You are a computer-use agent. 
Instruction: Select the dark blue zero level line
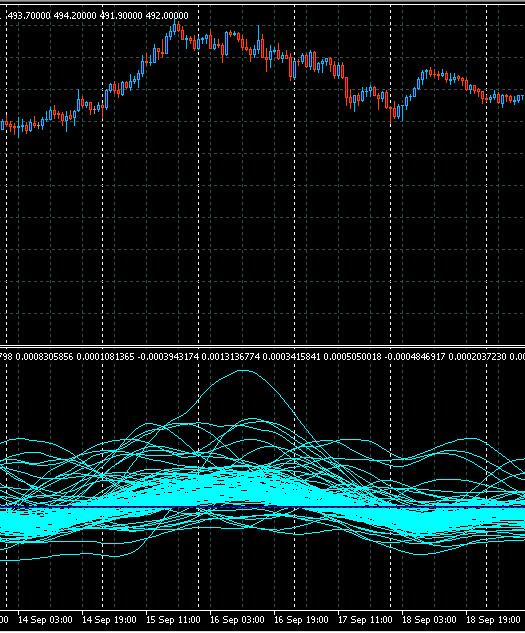262,507
